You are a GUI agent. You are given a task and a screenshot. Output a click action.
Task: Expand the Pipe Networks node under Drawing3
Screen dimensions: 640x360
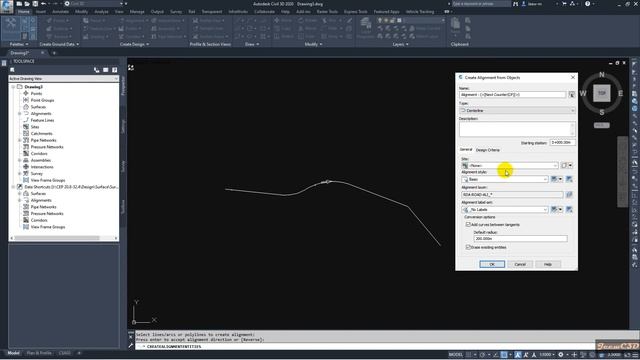(19, 140)
